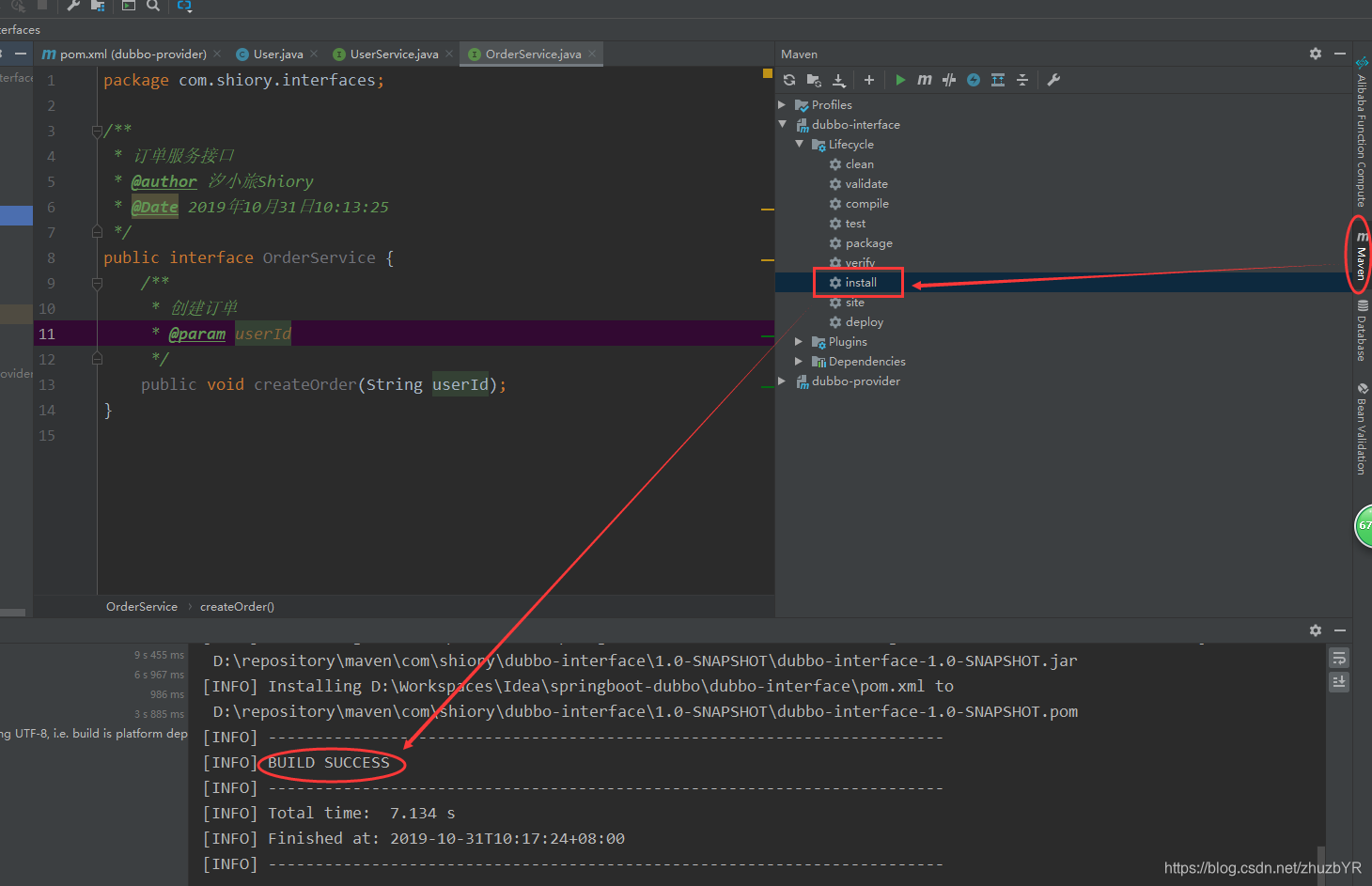Viewport: 1372px width, 886px height.
Task: Open Alibaba Function Compute side tab
Action: 1362,132
